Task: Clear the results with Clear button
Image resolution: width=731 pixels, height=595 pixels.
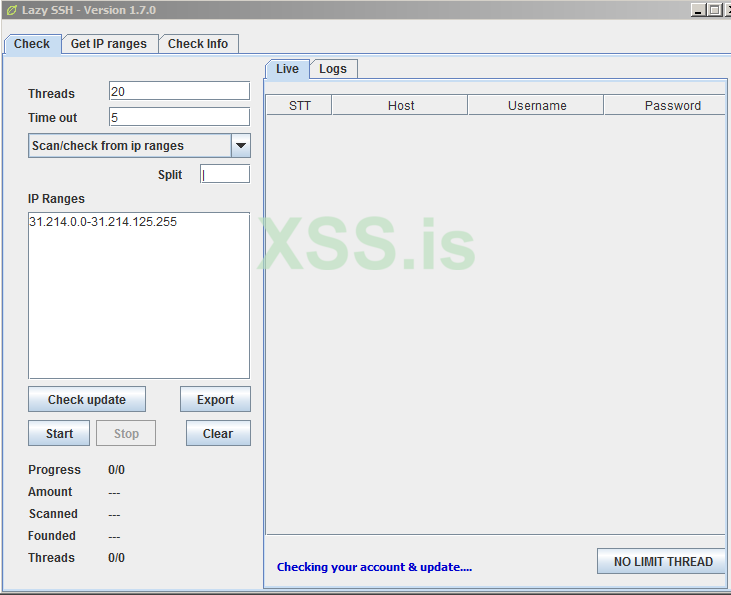Action: (x=218, y=433)
